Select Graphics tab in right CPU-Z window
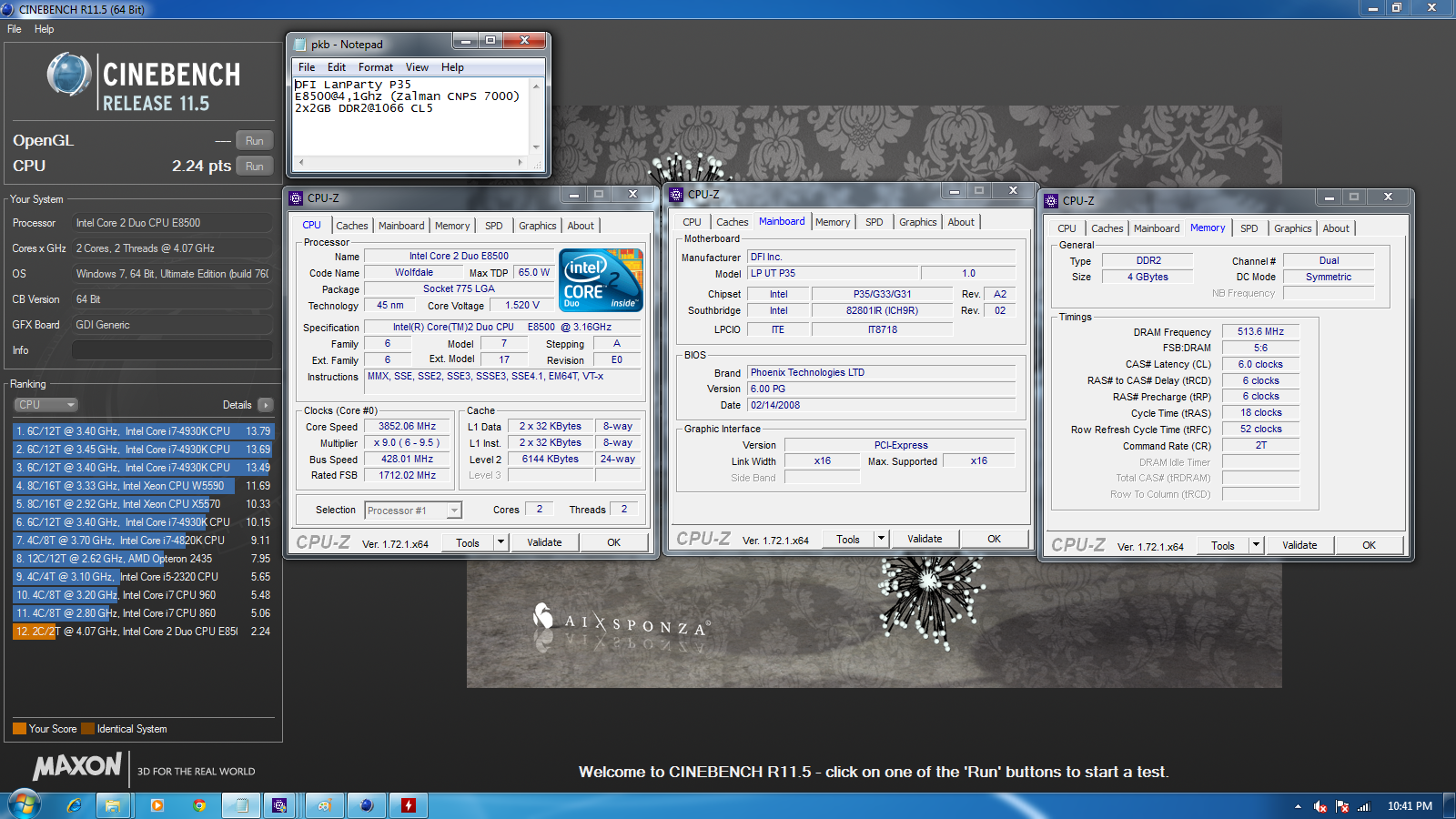This screenshot has width=1456, height=819. tap(1293, 228)
